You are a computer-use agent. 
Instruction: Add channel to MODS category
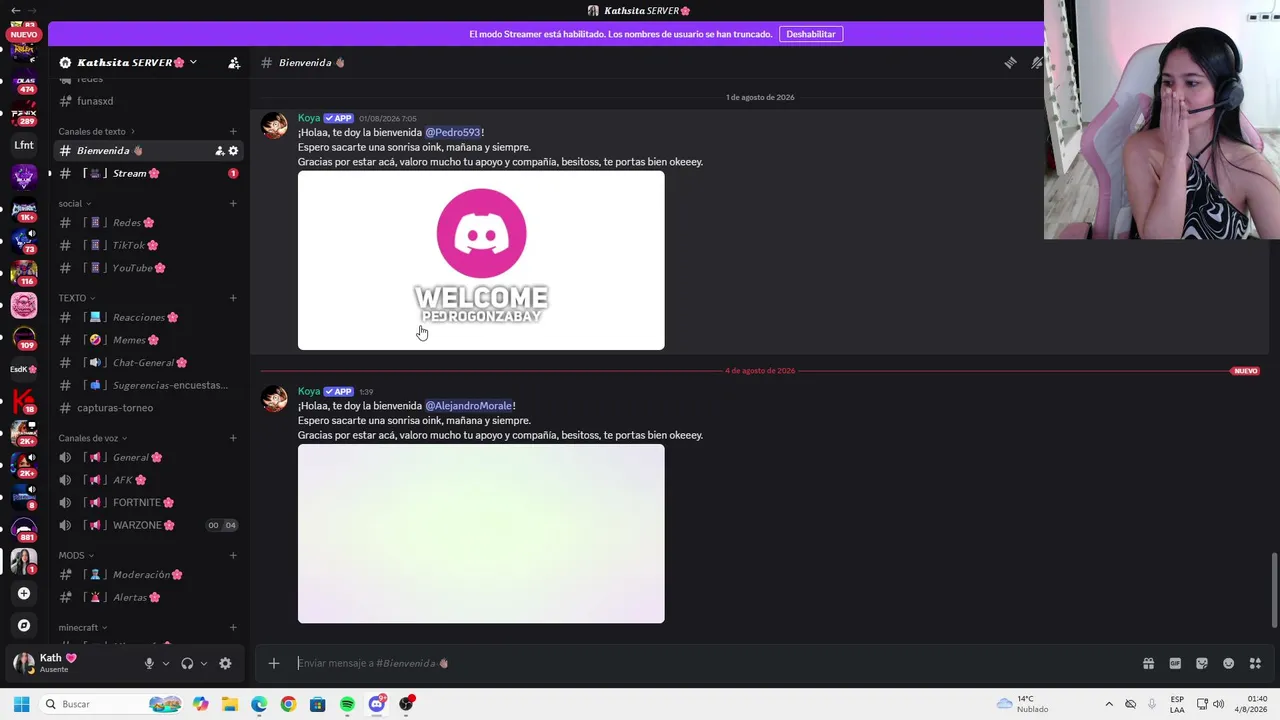pos(233,556)
